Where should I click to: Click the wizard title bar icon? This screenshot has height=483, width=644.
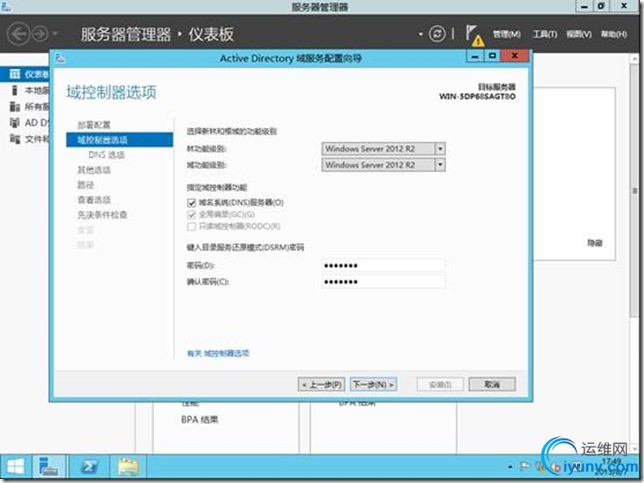pos(60,58)
